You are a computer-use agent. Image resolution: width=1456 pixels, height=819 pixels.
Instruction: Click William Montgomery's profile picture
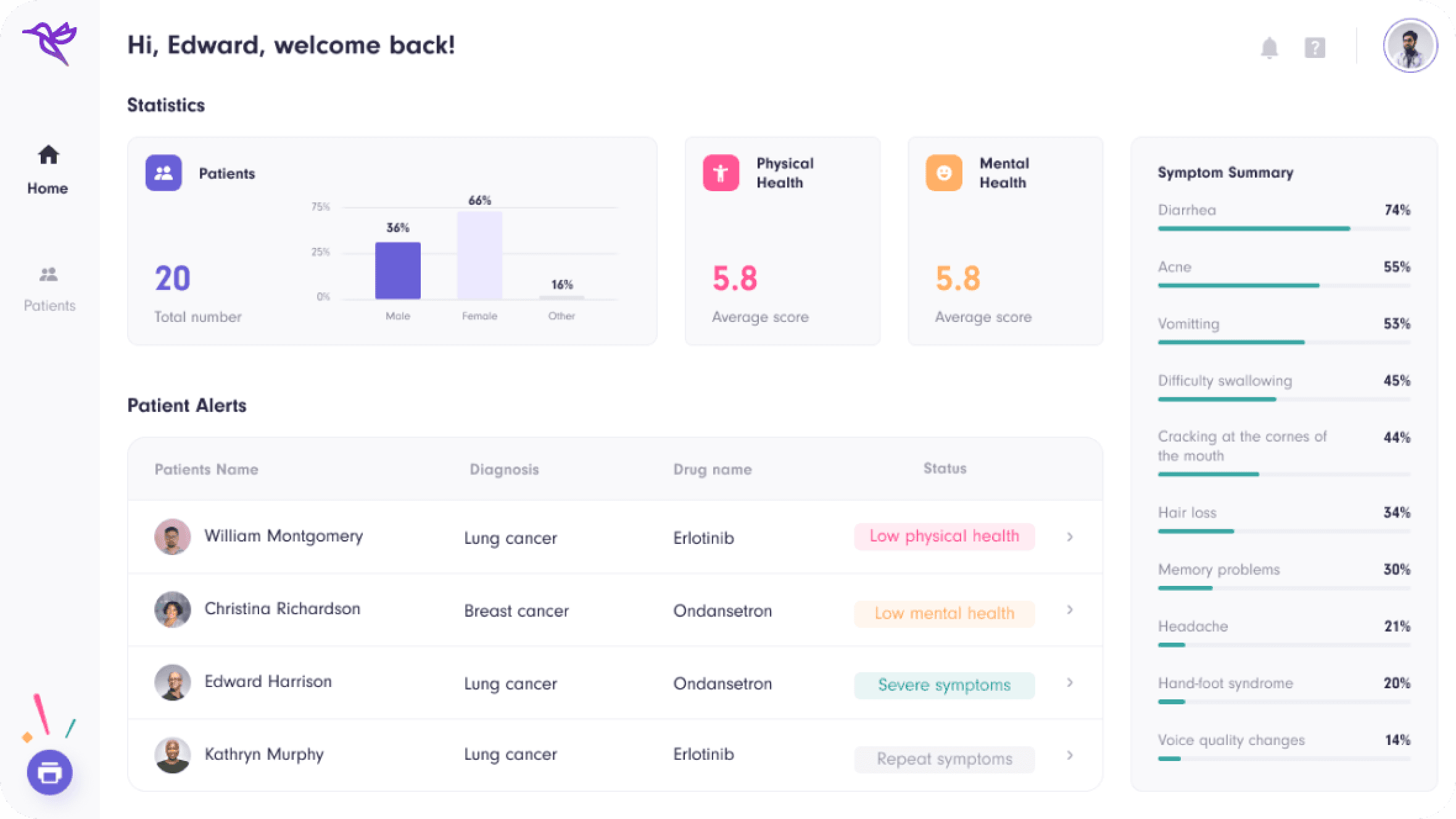173,537
